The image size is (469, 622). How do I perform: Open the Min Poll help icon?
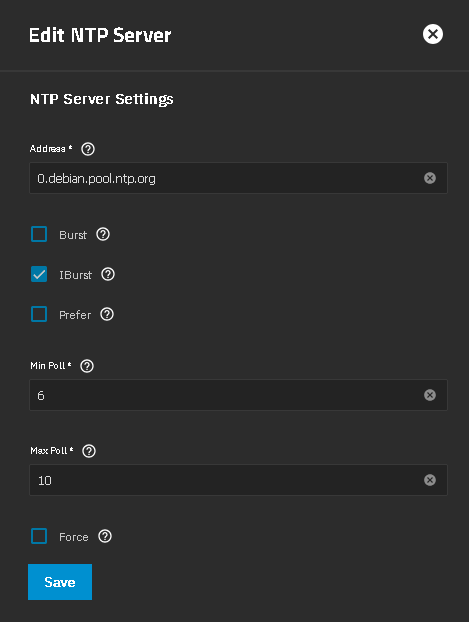87,366
